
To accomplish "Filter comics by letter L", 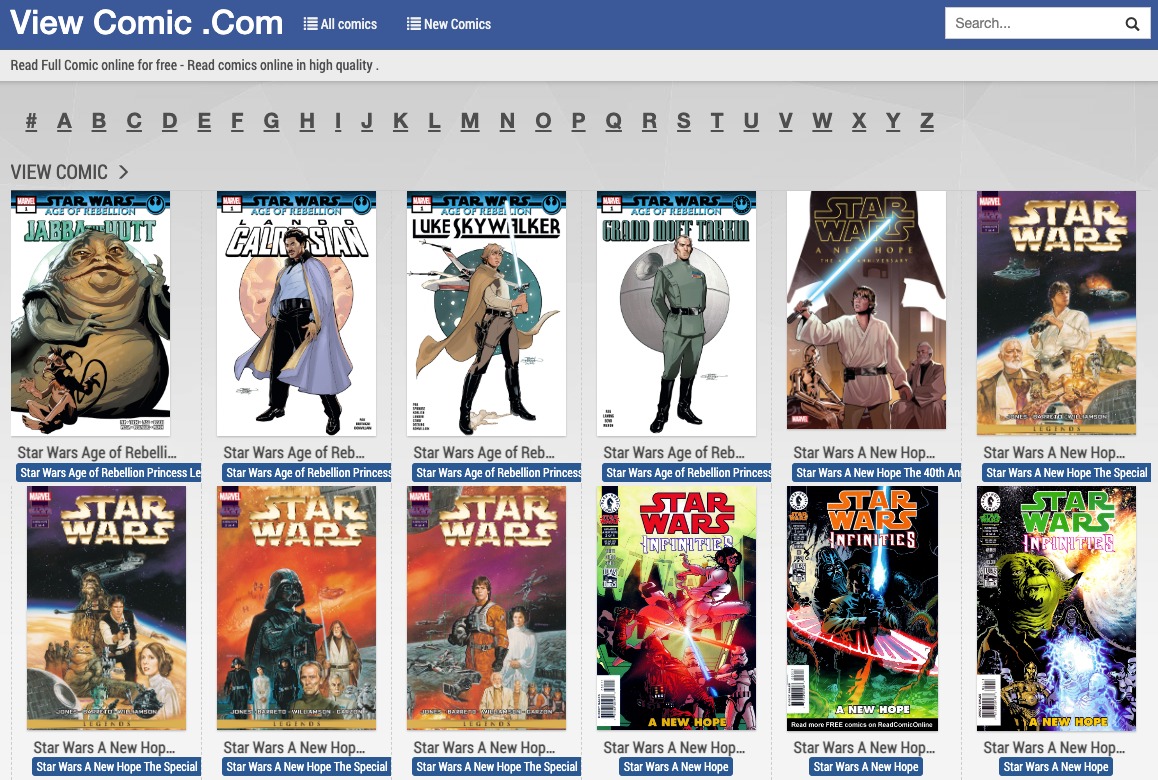I will point(434,121).
